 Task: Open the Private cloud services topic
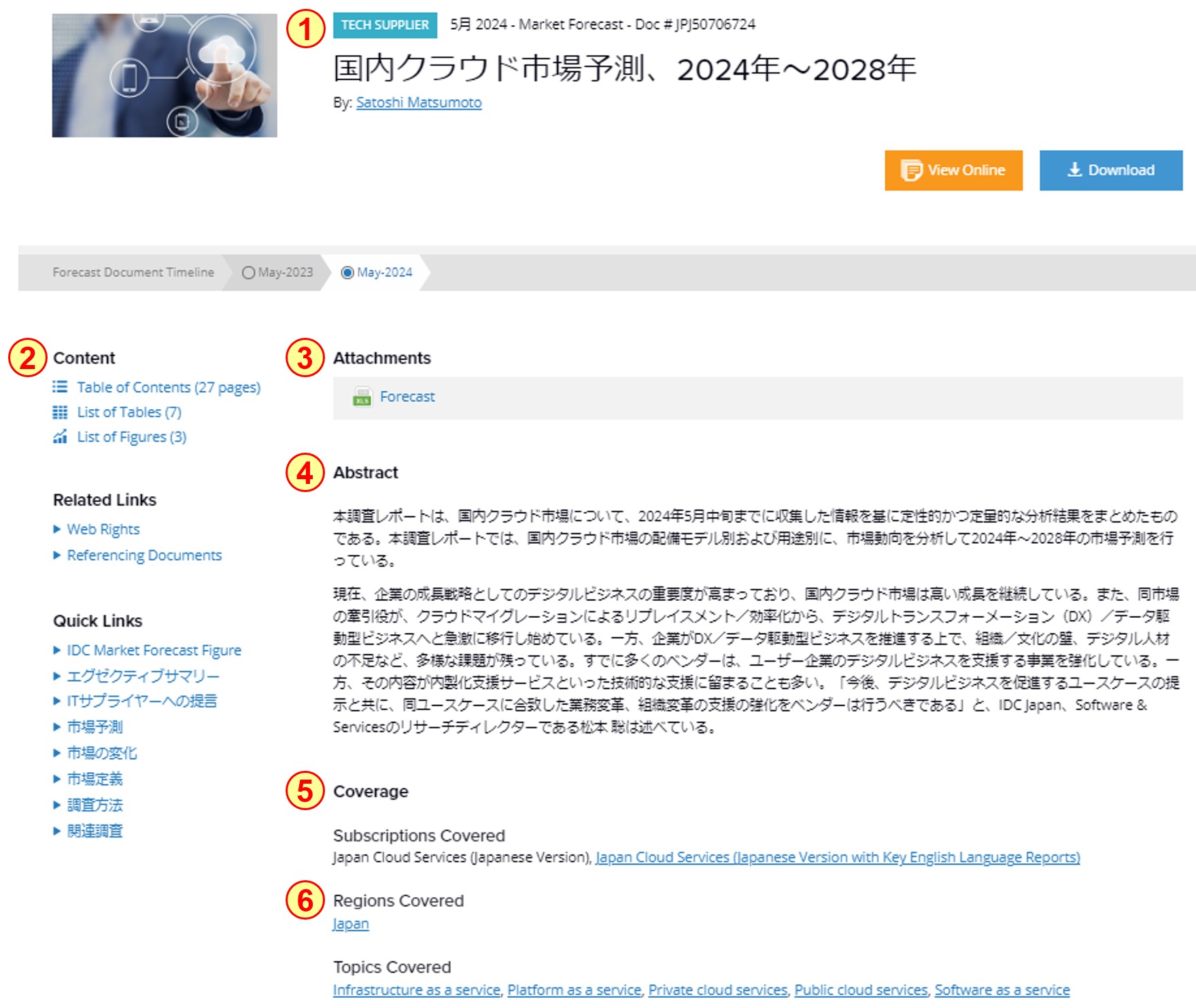pyautogui.click(x=718, y=990)
